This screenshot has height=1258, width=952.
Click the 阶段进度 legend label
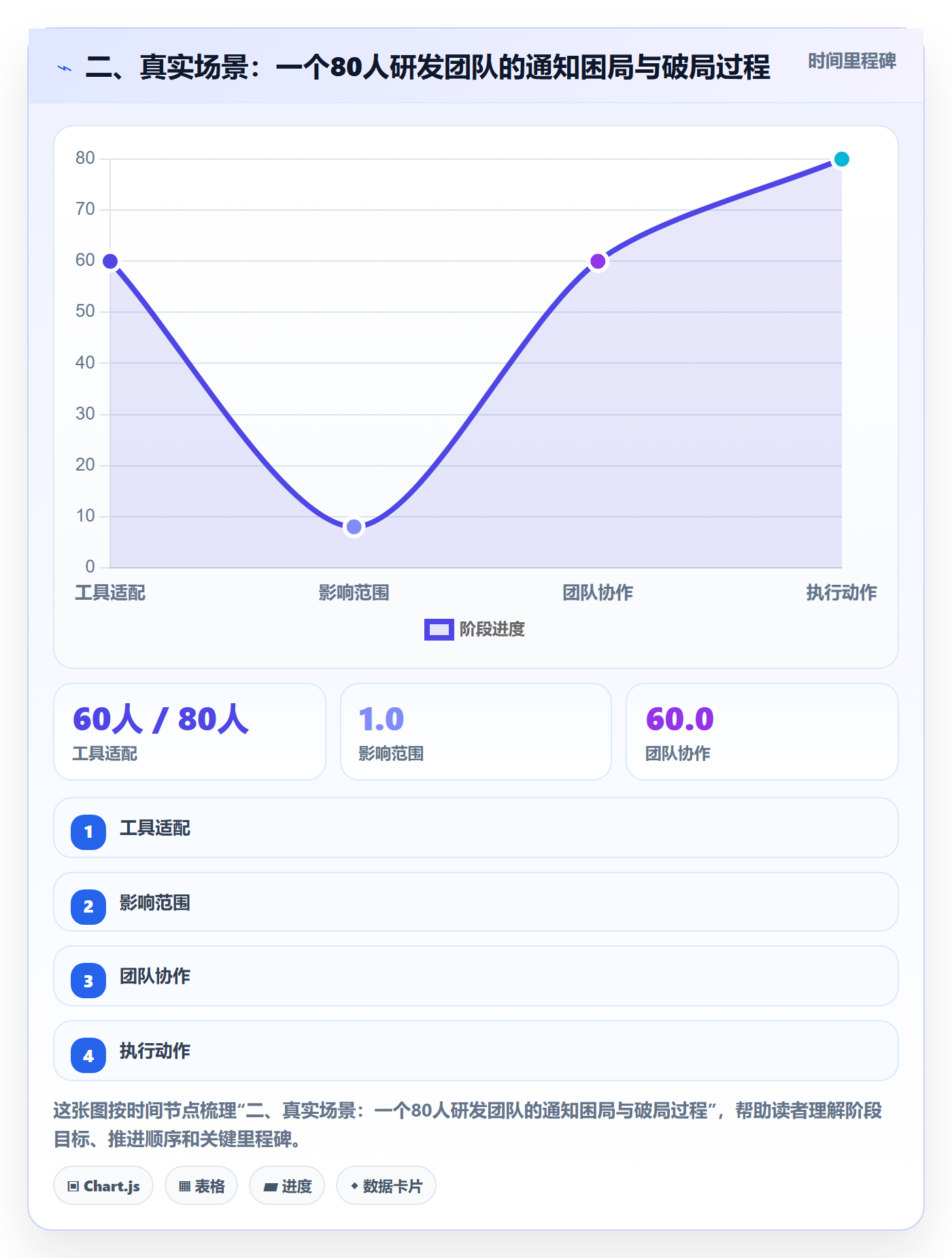pyautogui.click(x=492, y=630)
